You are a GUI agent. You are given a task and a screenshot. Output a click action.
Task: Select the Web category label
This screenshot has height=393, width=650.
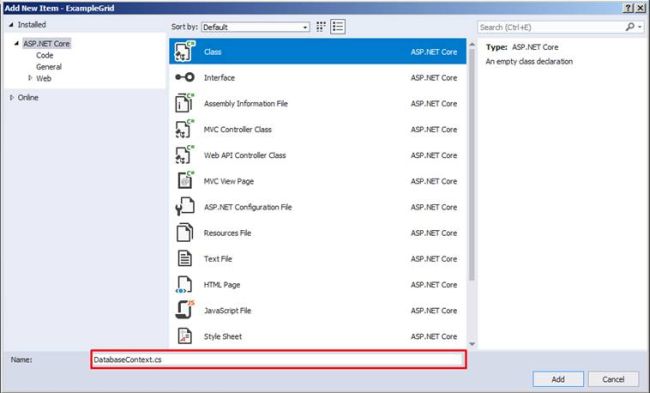[x=44, y=78]
